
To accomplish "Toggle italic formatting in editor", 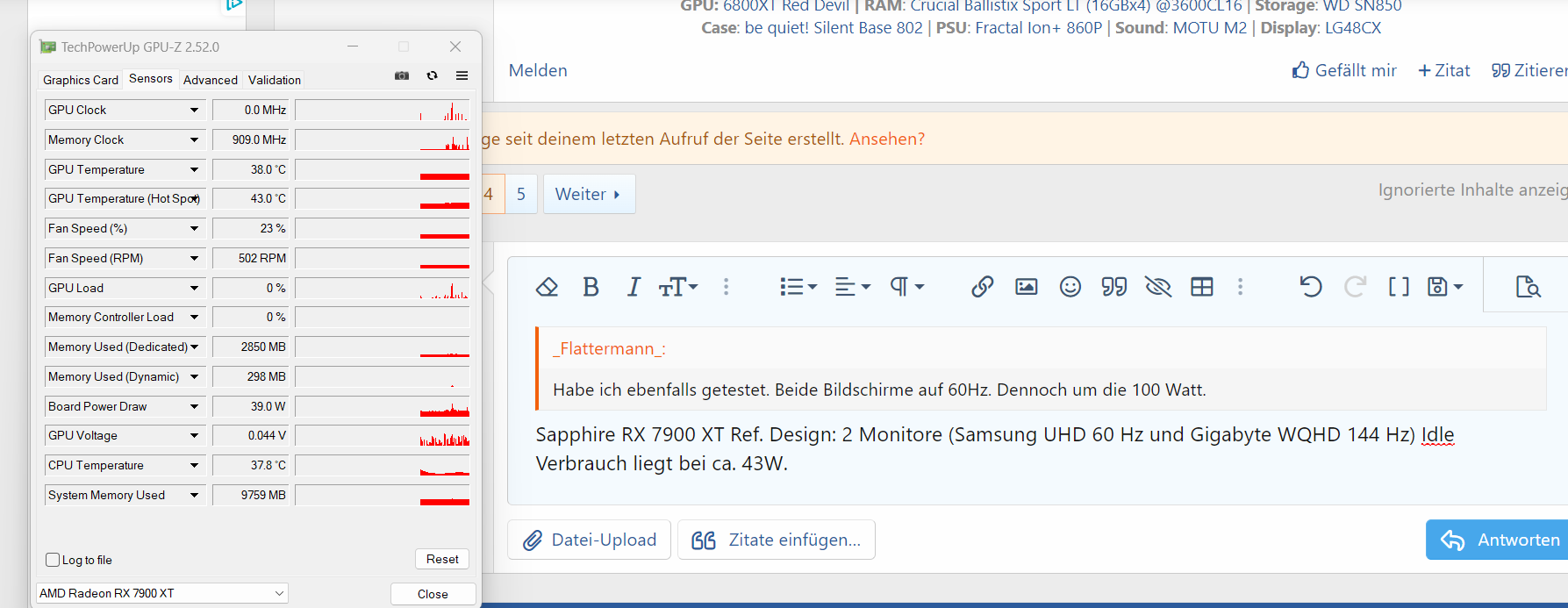I will pyautogui.click(x=634, y=287).
